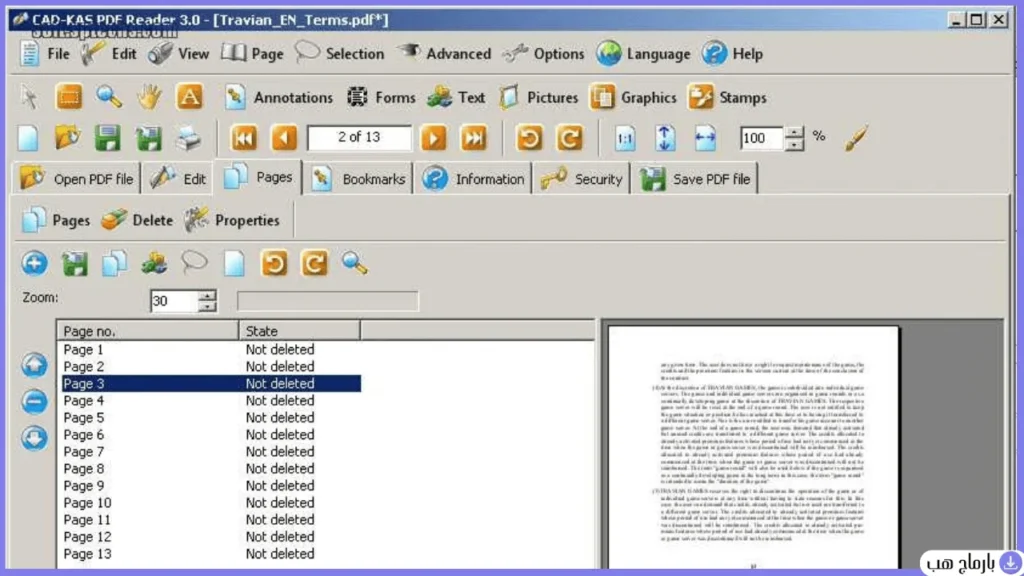The width and height of the screenshot is (1024, 576).
Task: Switch to the Open PDF file tab
Action: pos(76,178)
